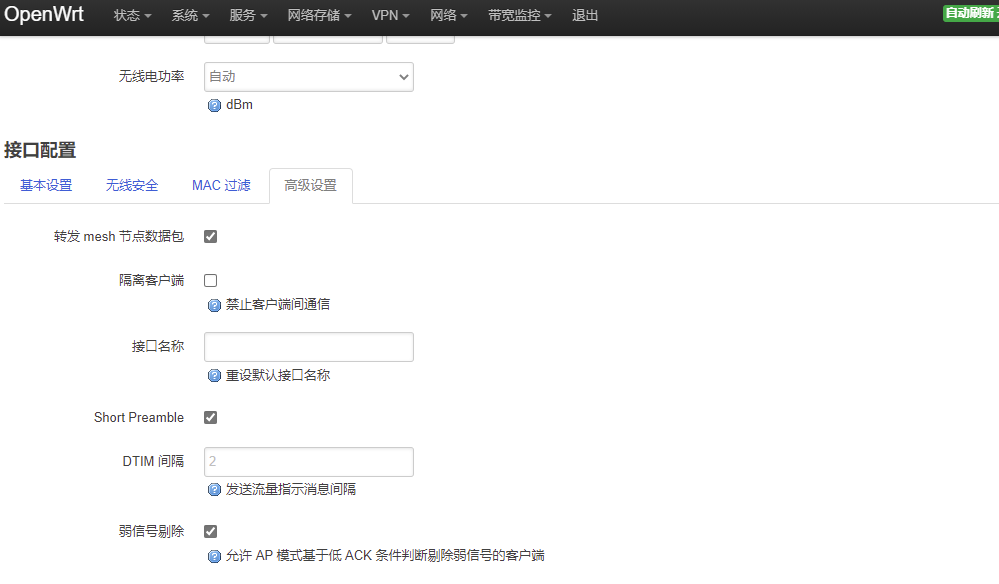Click the dBm unit hint text

tap(240, 104)
